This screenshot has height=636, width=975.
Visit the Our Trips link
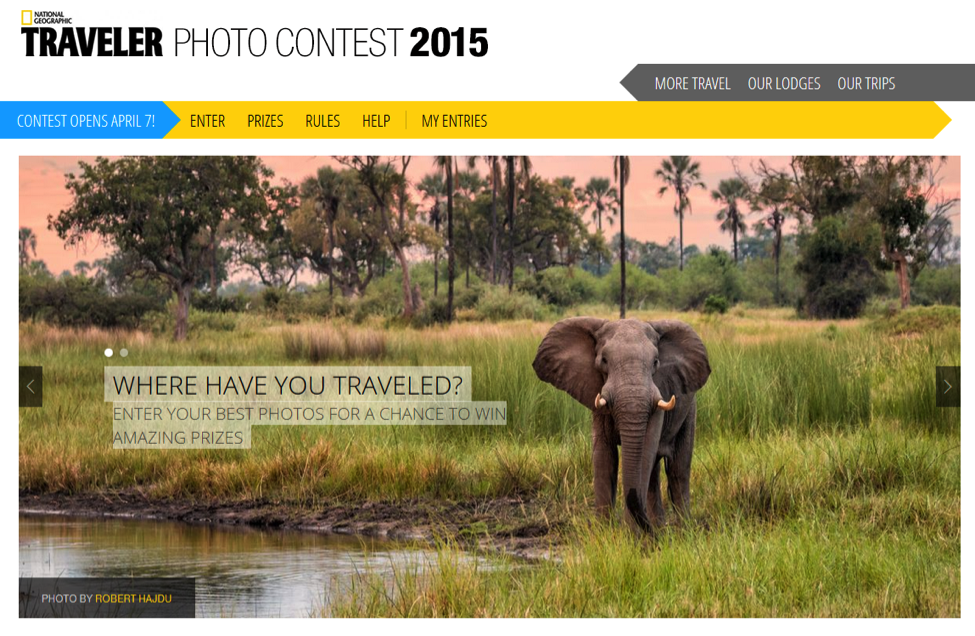(866, 83)
